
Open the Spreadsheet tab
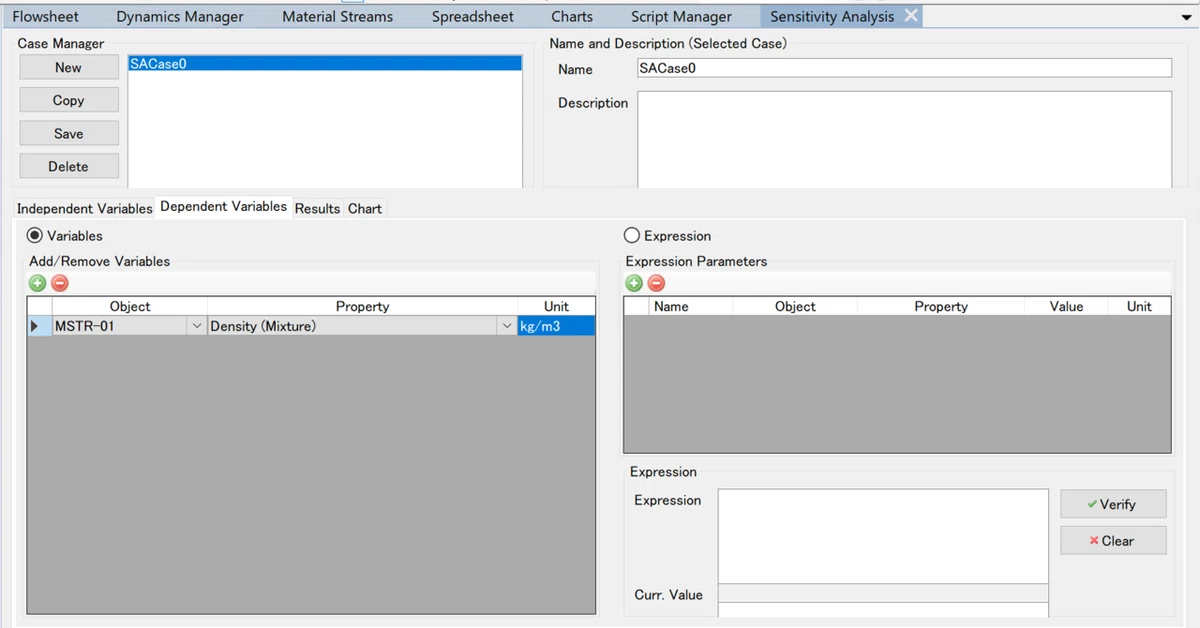point(473,17)
